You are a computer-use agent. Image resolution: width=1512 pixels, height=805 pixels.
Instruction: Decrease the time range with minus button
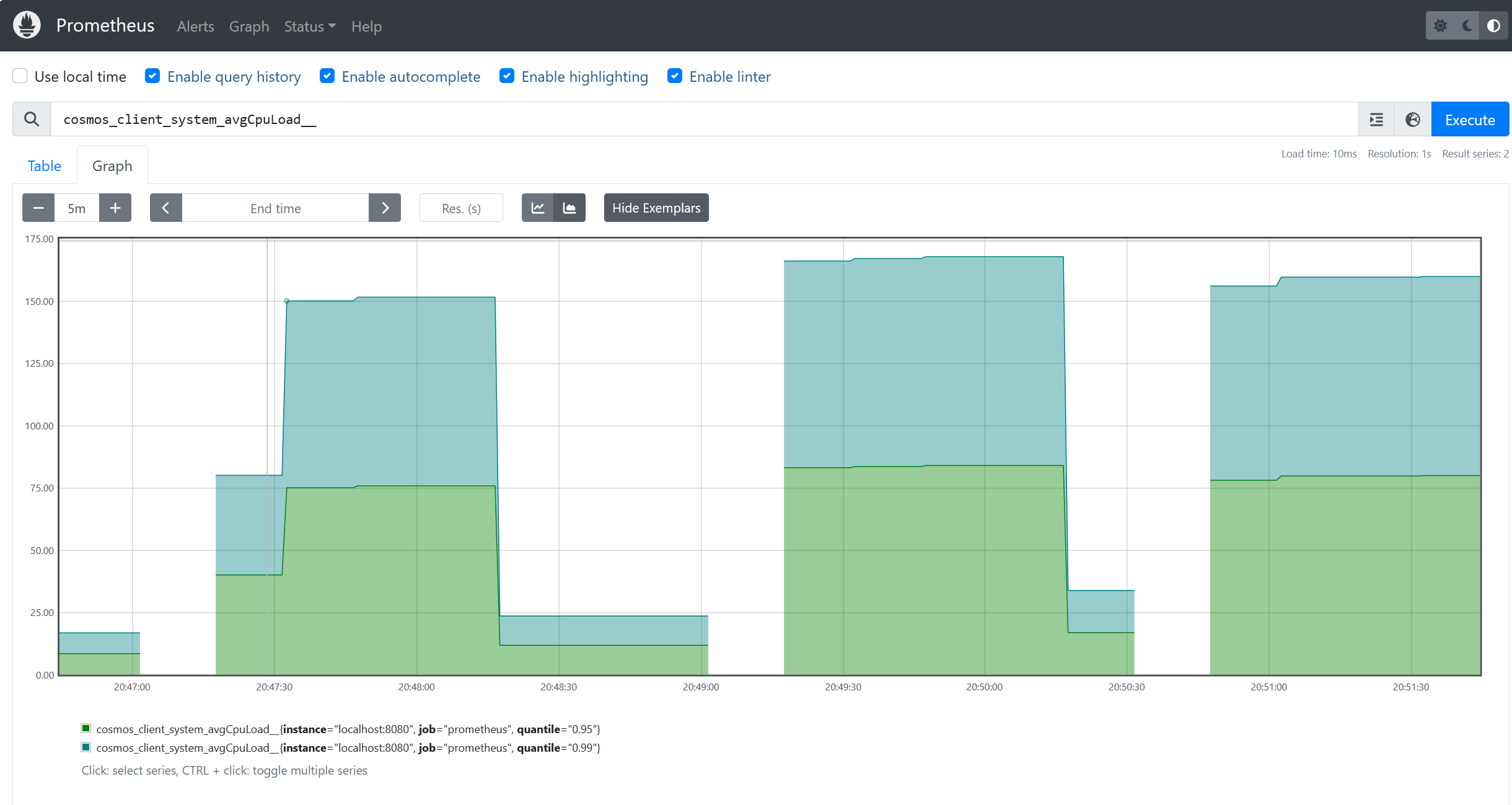(38, 208)
